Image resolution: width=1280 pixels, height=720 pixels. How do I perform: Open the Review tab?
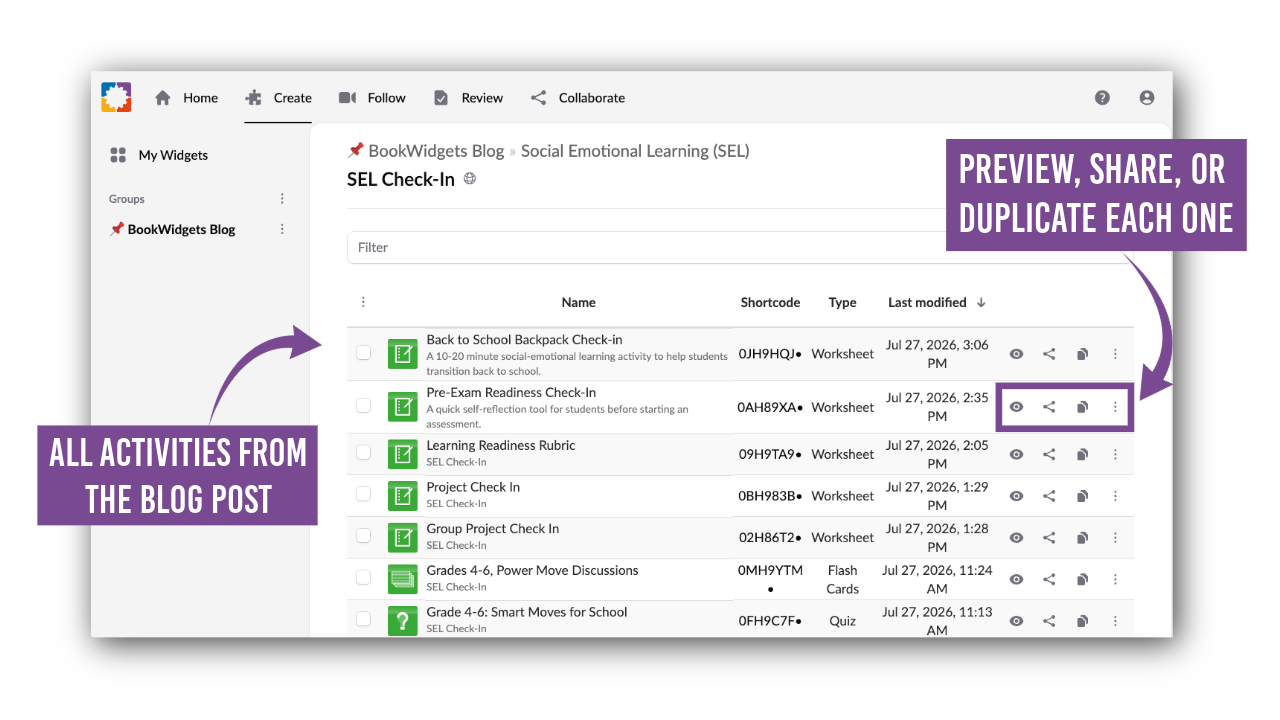pos(468,98)
